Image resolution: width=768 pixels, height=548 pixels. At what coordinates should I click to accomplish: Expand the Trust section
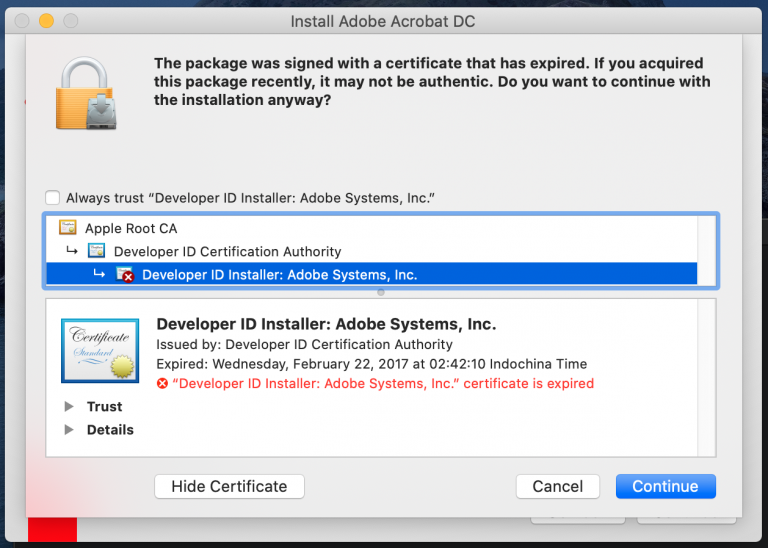[x=69, y=406]
